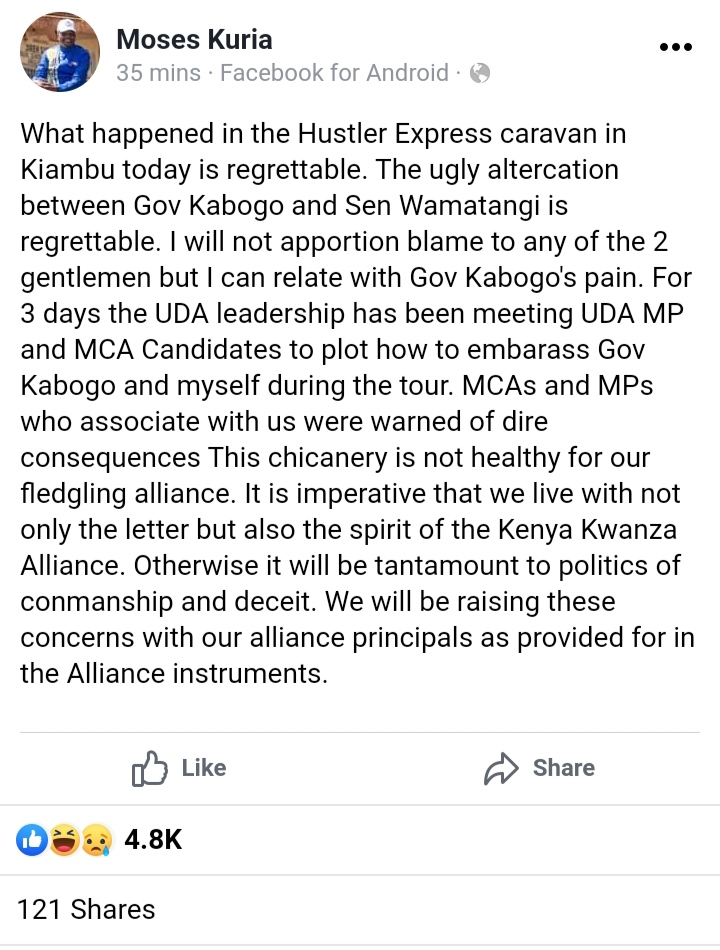Open Moses Kuria's profile picture
The image size is (720, 950).
tap(60, 52)
